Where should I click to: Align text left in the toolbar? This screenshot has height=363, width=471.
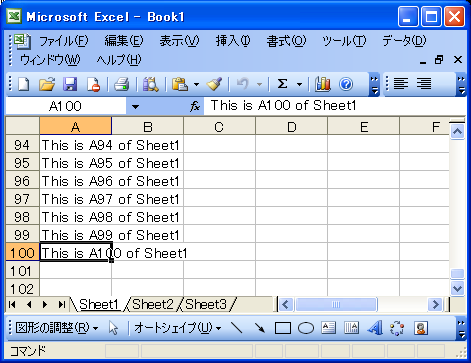pos(401,84)
